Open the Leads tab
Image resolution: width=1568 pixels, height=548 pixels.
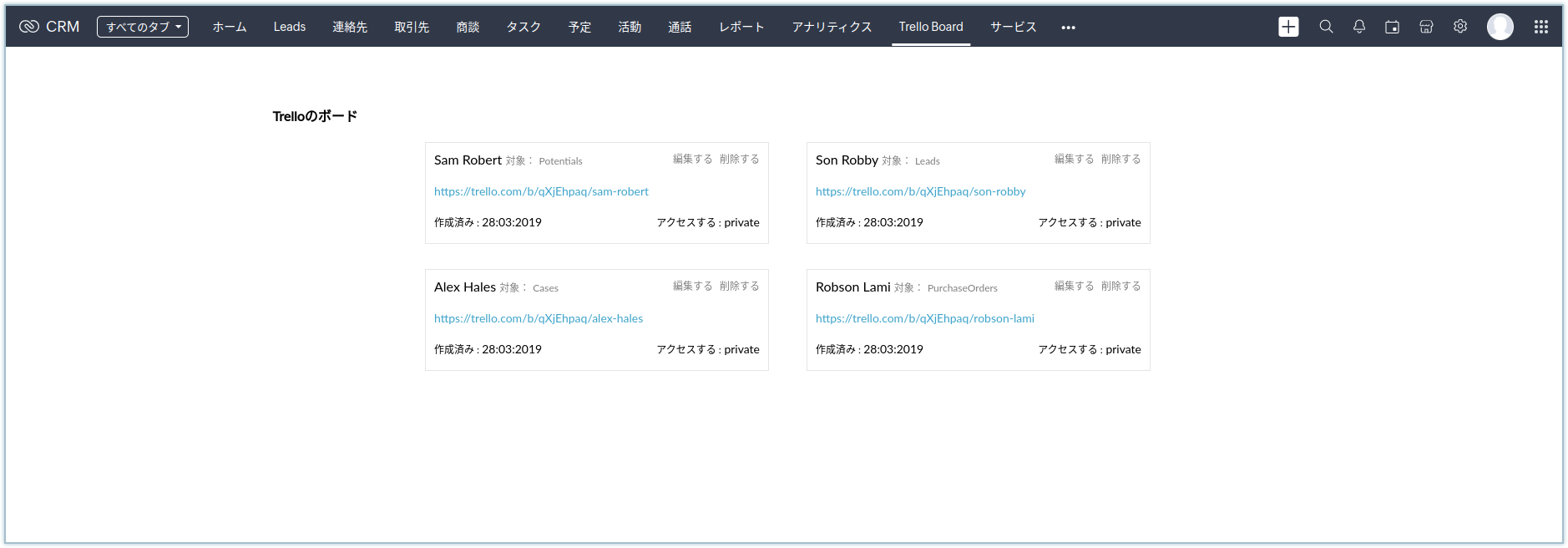290,27
